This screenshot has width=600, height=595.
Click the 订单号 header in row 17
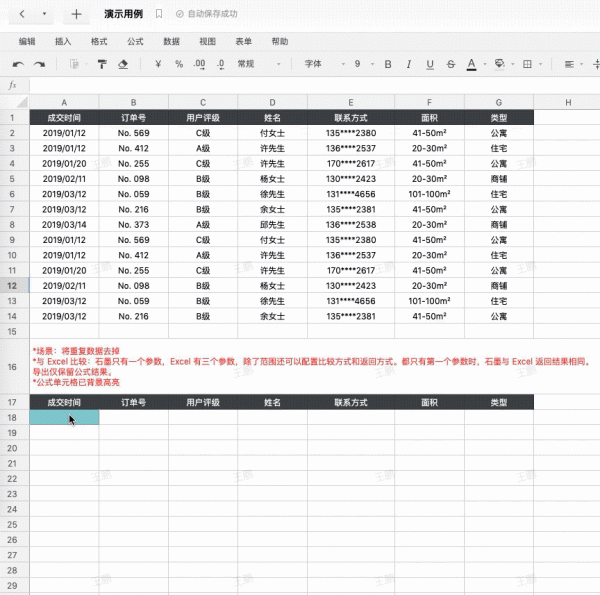tap(134, 402)
